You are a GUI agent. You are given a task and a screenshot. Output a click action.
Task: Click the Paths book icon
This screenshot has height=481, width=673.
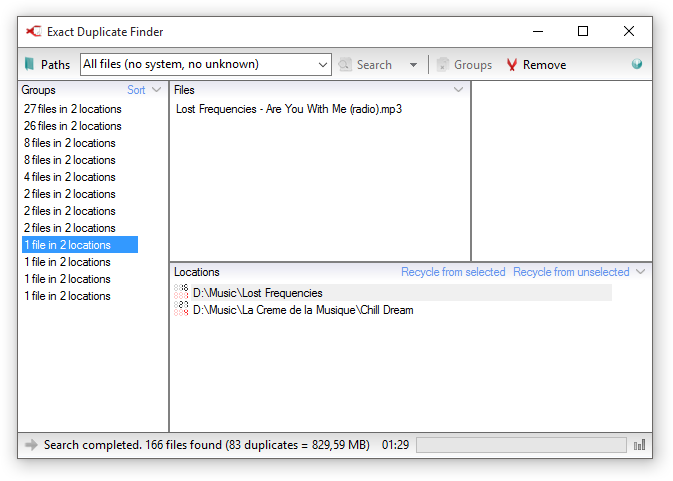(29, 64)
